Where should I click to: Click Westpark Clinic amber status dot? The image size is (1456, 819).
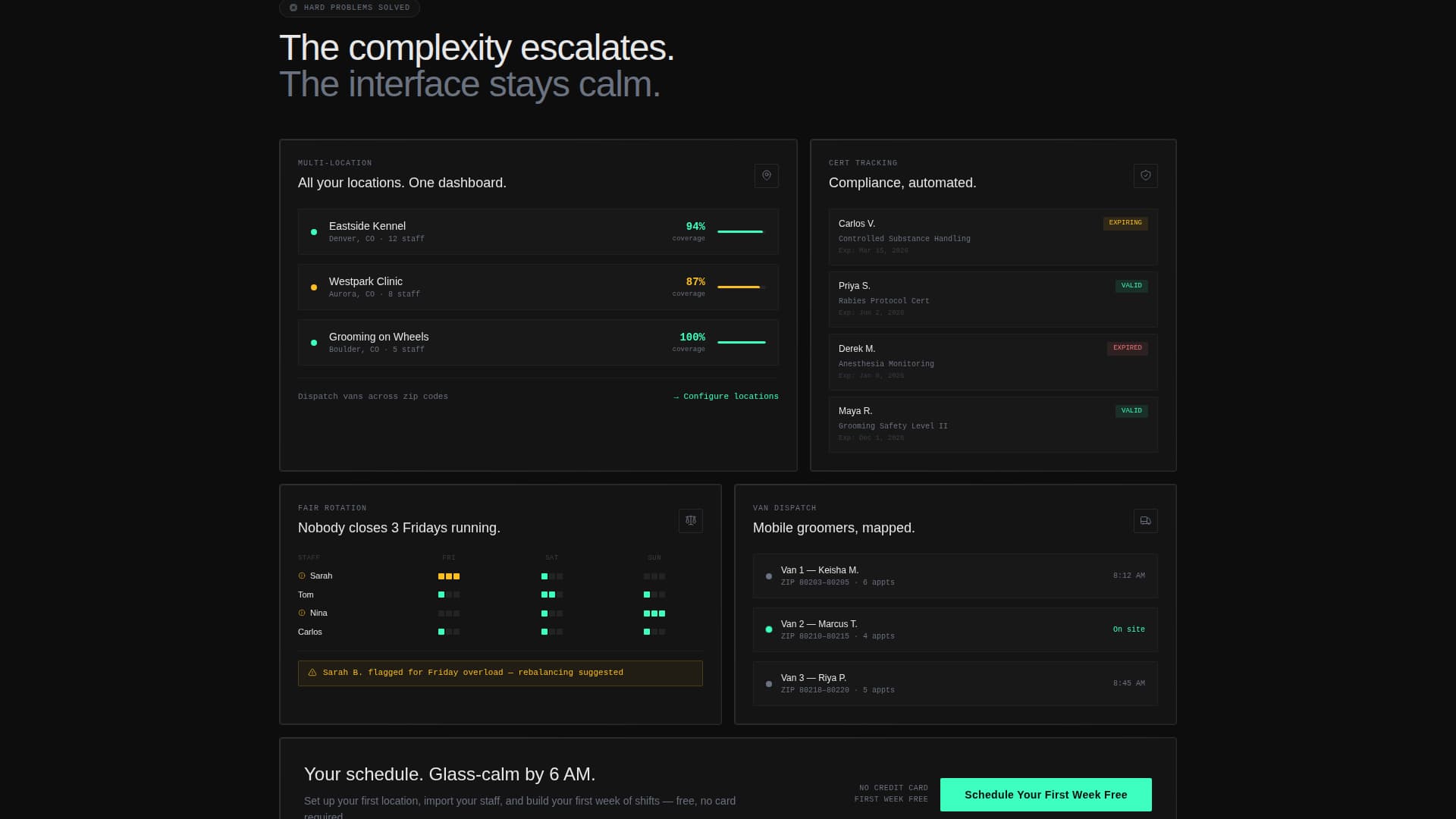(x=314, y=287)
